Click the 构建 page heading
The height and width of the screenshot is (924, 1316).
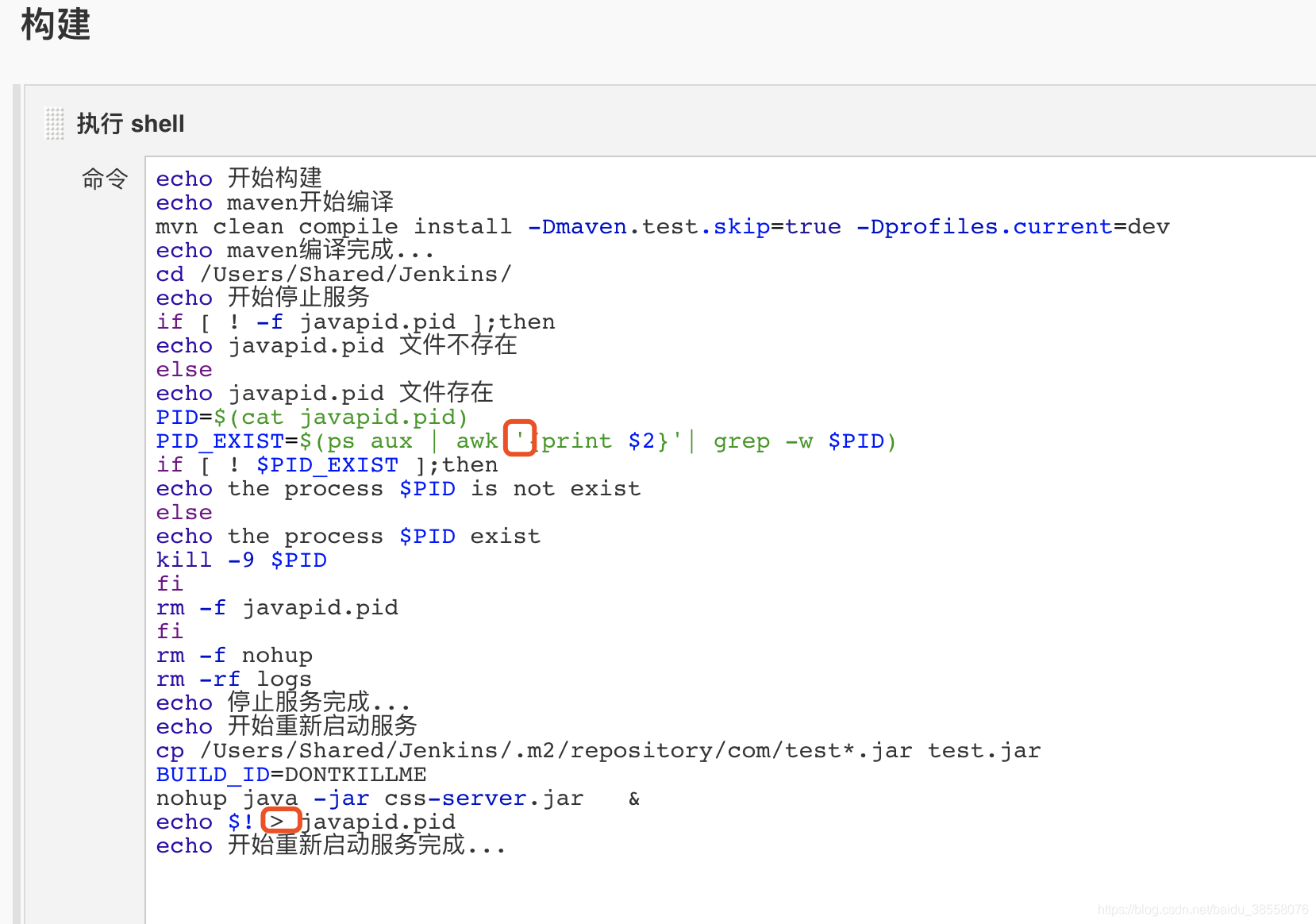point(54,25)
